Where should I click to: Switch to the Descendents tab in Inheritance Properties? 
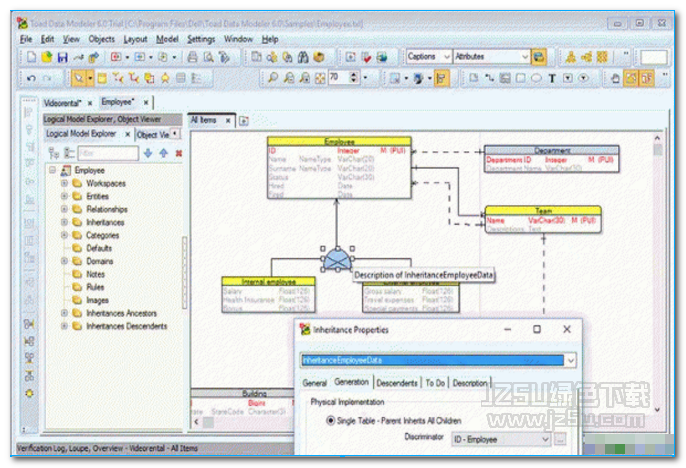coord(397,383)
